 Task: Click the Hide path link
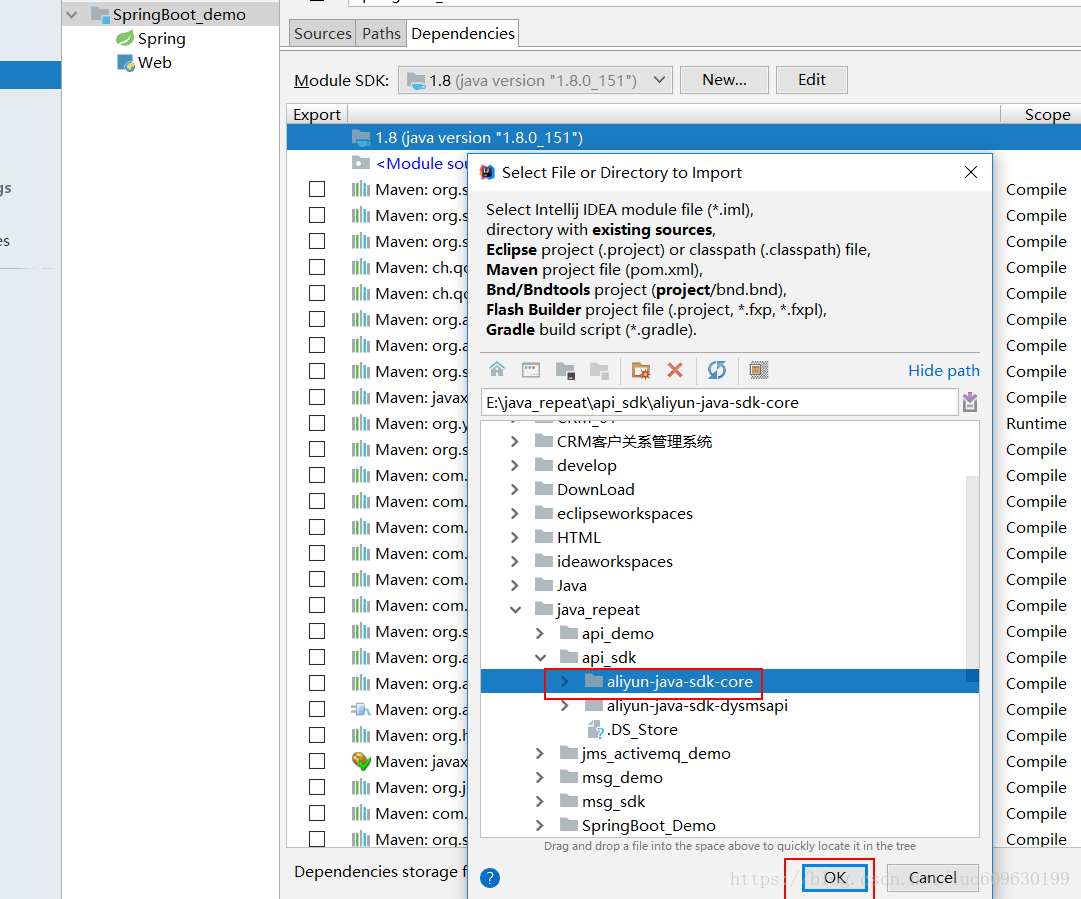point(943,370)
